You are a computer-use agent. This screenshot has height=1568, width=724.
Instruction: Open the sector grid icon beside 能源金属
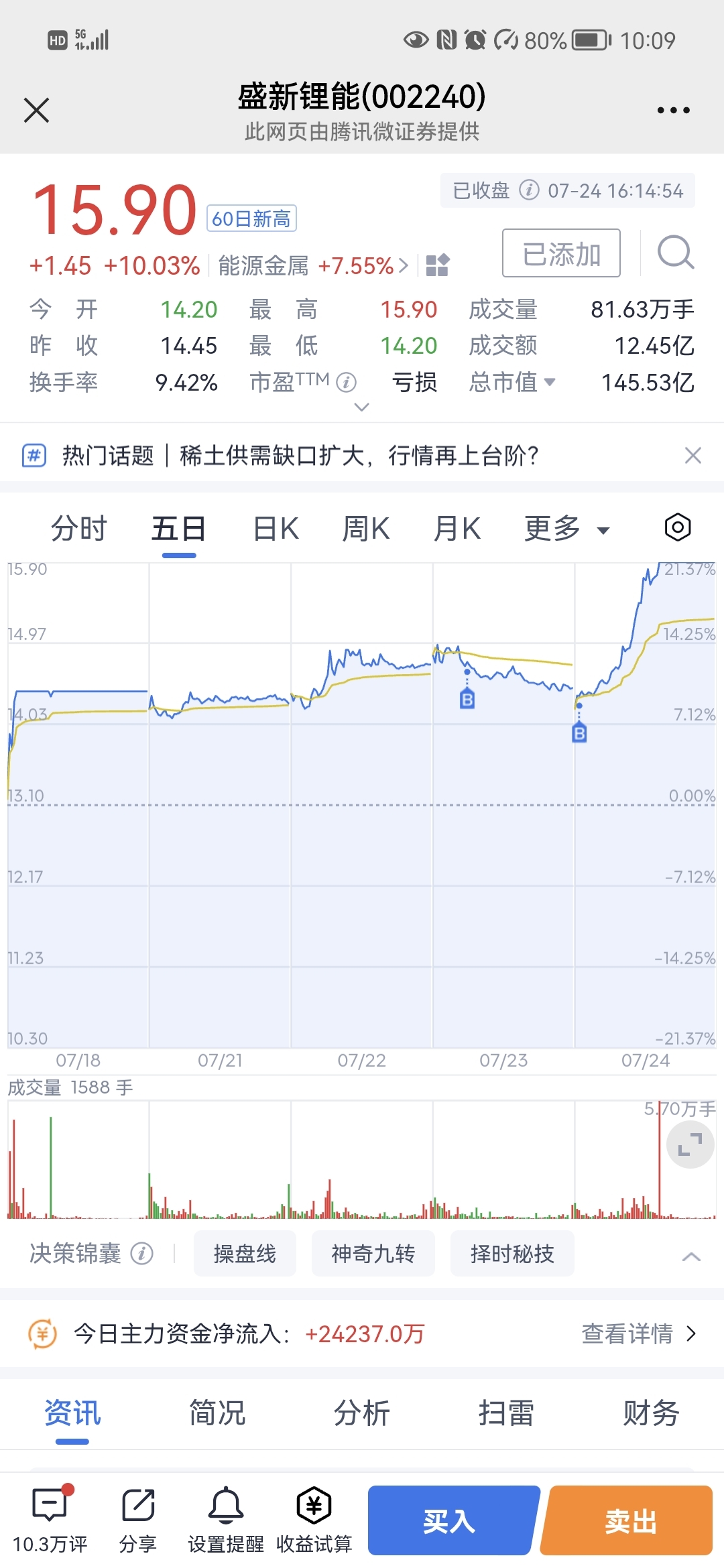coord(437,265)
